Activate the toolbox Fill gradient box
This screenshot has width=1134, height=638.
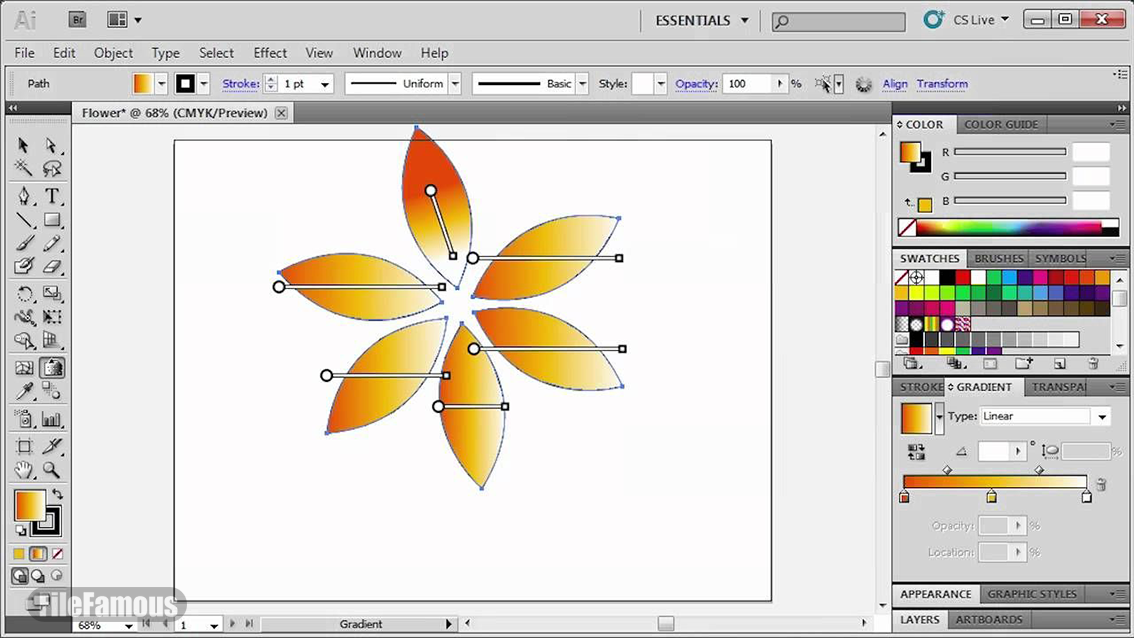(30, 505)
